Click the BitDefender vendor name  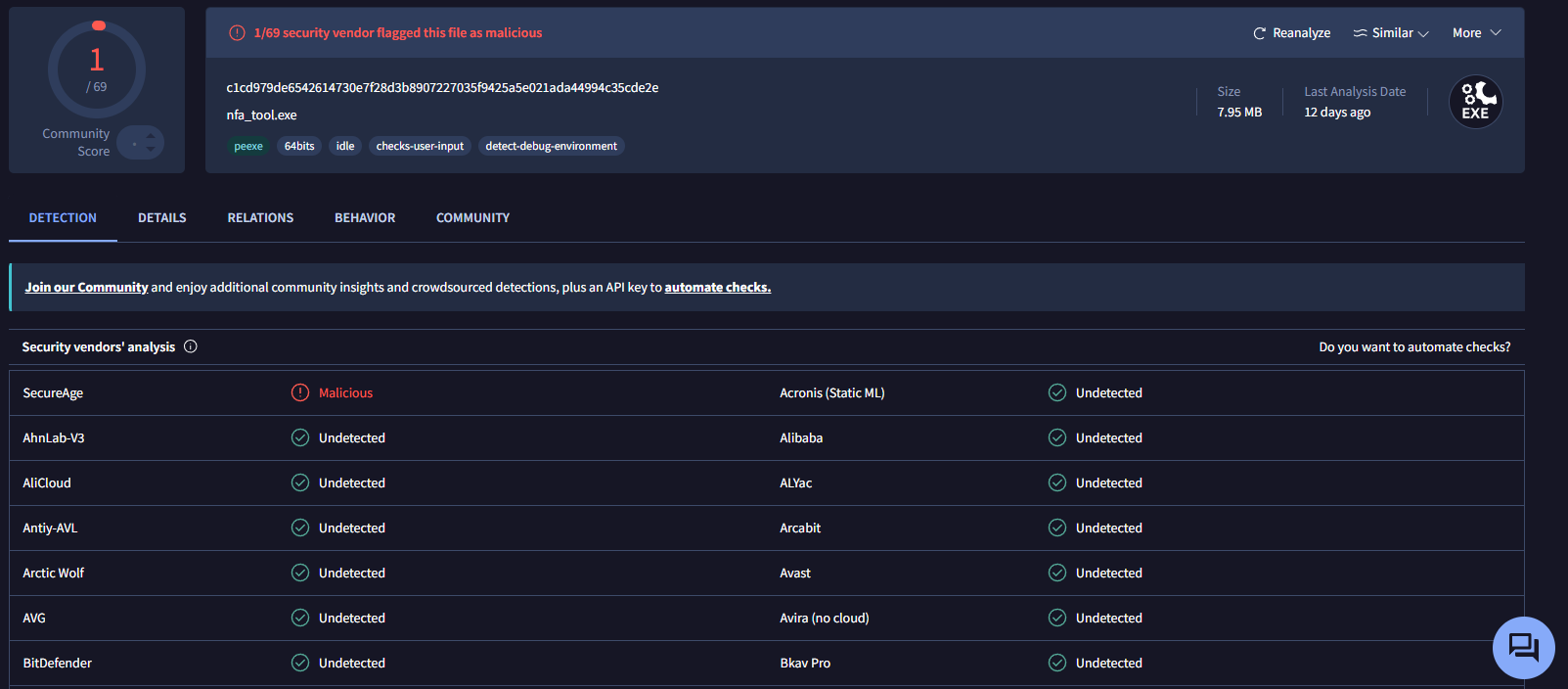click(58, 664)
